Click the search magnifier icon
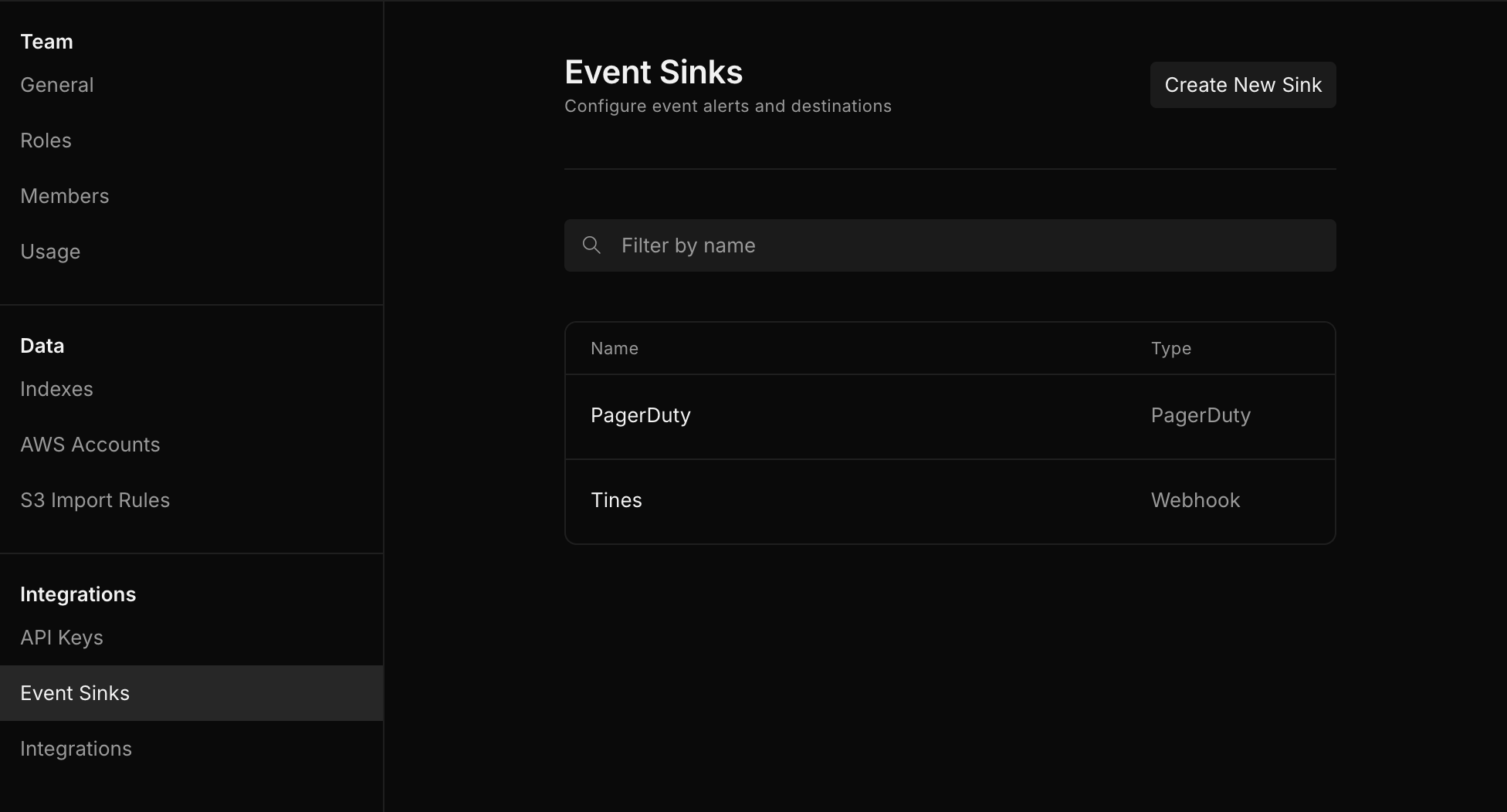 point(591,245)
